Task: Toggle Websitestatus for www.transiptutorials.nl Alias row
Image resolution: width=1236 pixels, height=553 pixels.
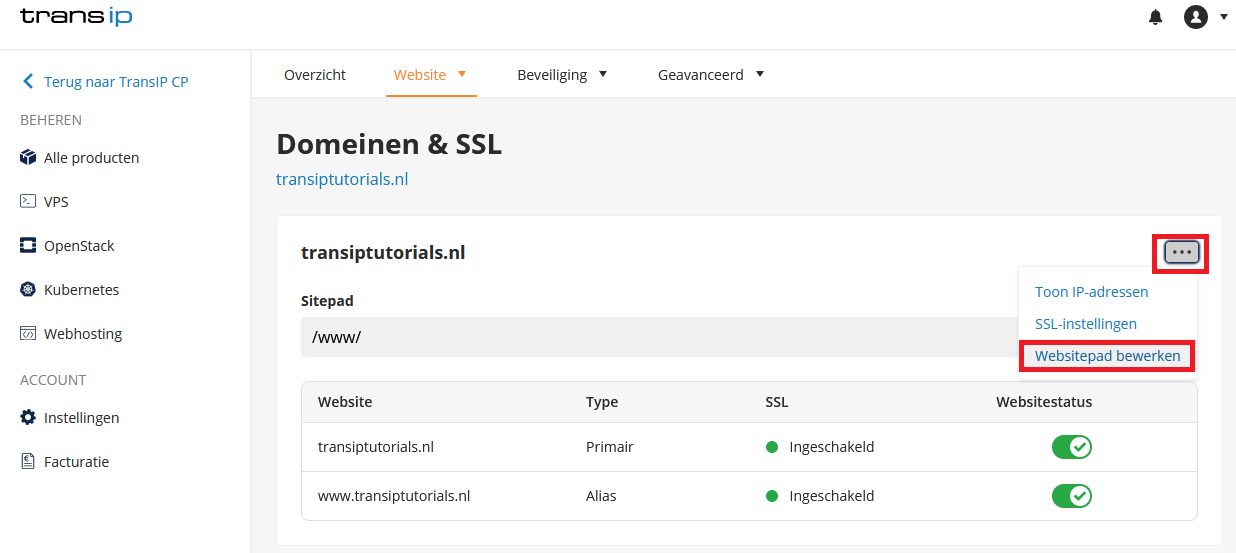Action: coord(1072,496)
